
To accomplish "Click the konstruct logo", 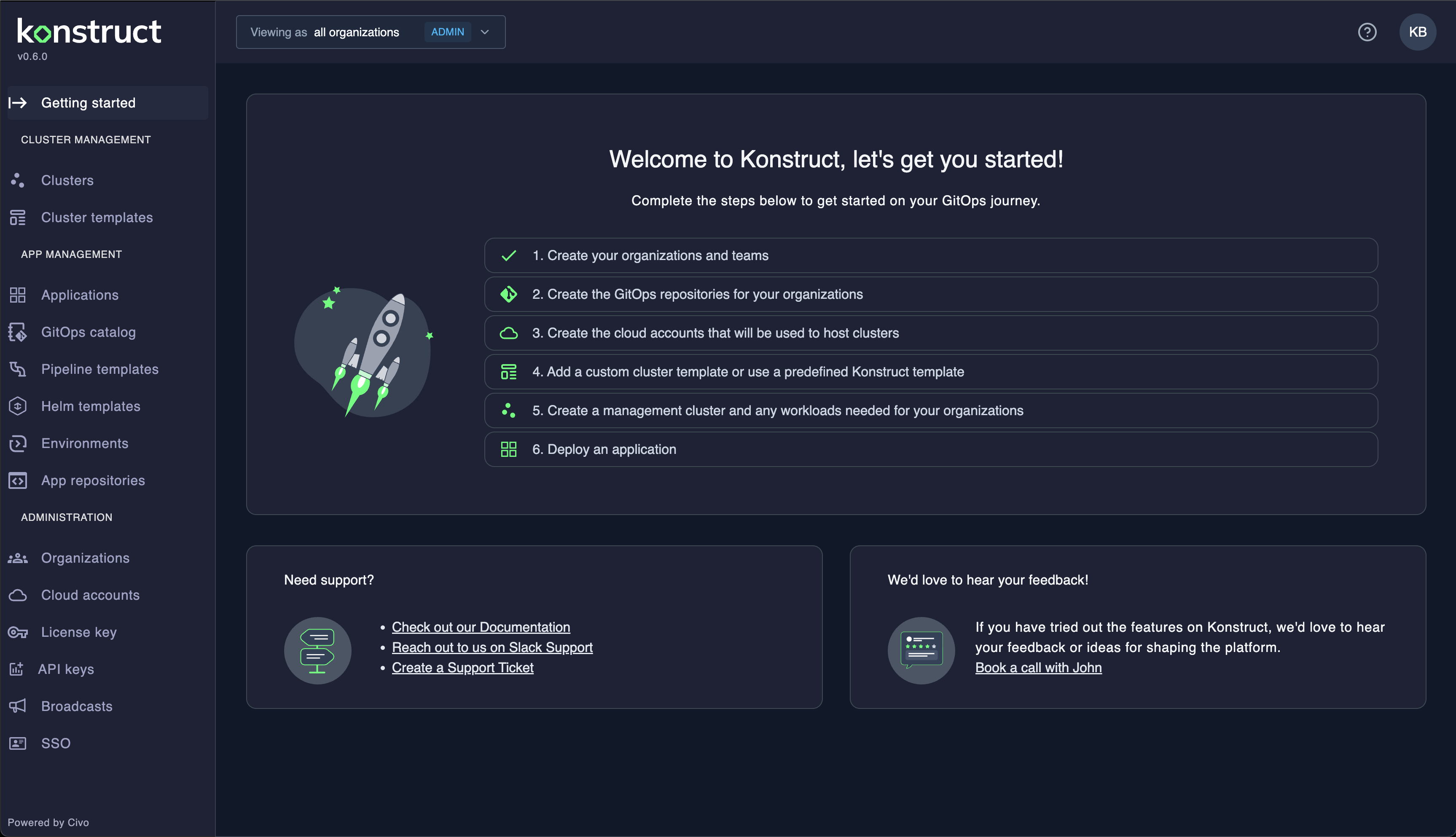I will (x=89, y=31).
